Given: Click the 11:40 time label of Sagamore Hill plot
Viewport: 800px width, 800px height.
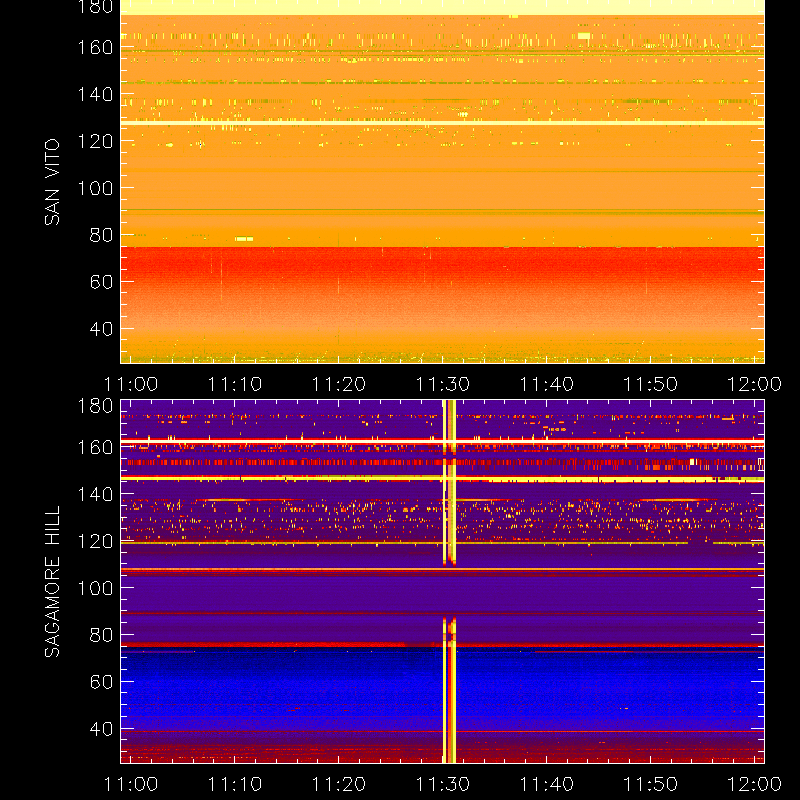Looking at the screenshot, I should click(x=546, y=784).
